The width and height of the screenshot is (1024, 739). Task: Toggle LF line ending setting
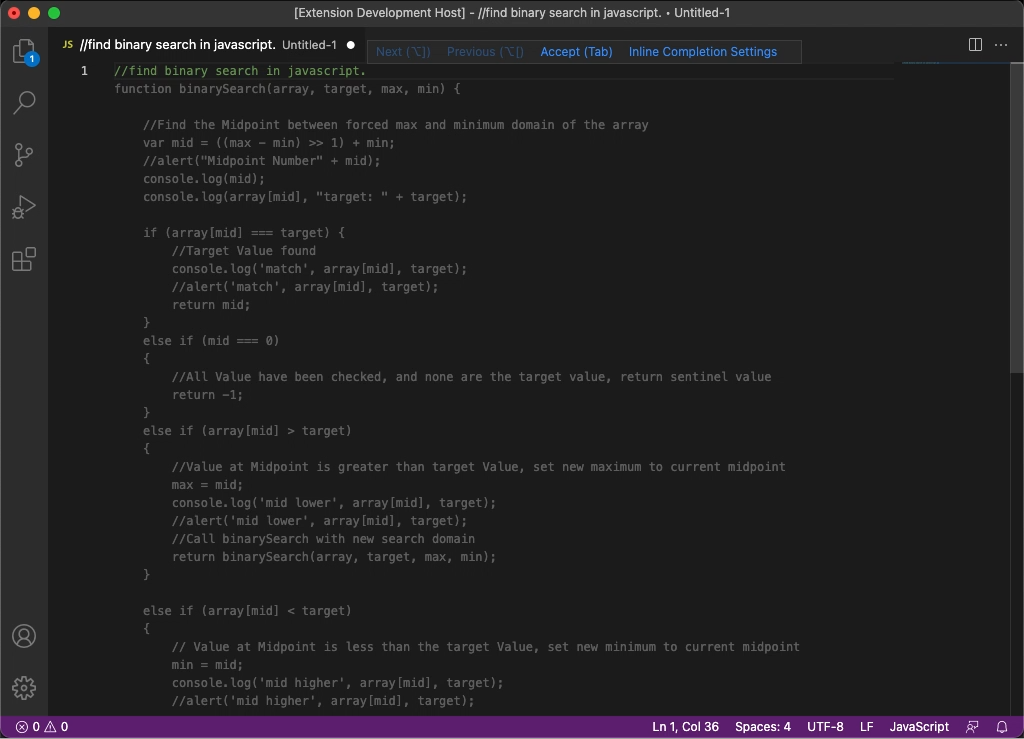(866, 726)
